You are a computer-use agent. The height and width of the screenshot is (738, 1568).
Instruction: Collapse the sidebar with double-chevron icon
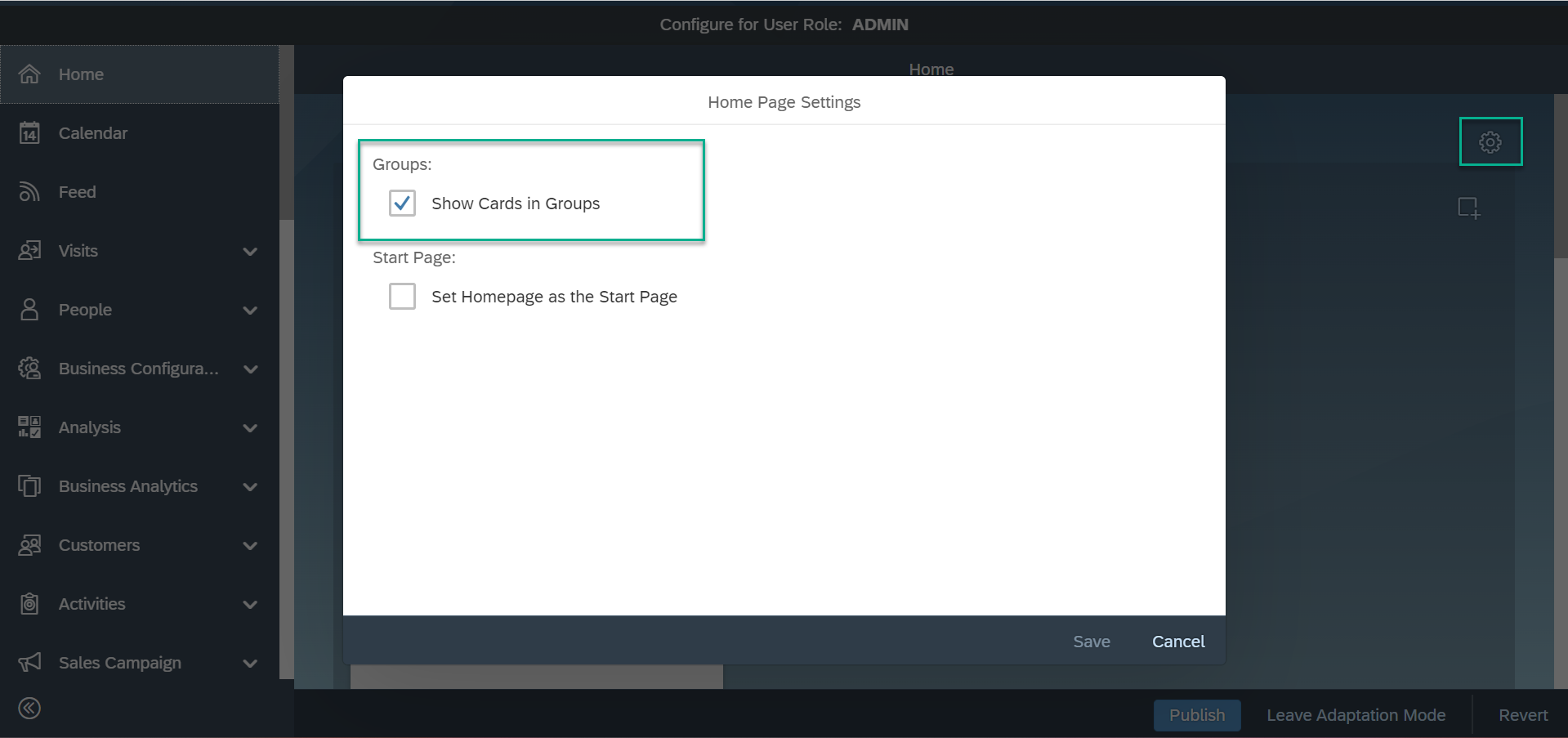(x=29, y=709)
